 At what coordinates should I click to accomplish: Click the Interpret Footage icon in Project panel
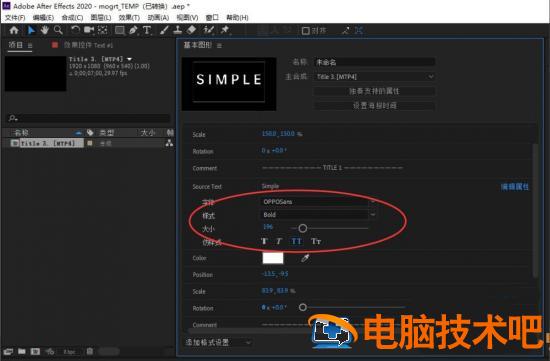point(8,351)
